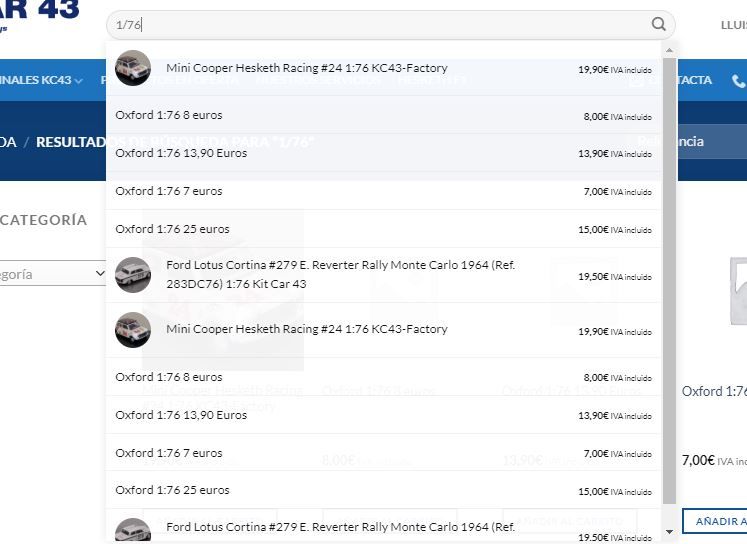Select second Oxford 1:76 25 euros suggestion
Image resolution: width=747 pixels, height=544 pixels.
[384, 490]
